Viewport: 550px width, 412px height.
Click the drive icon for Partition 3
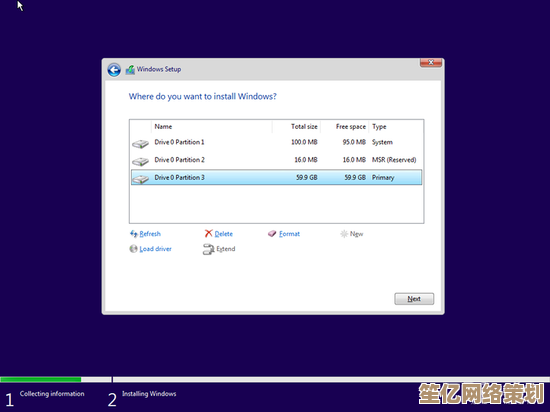pyautogui.click(x=140, y=179)
